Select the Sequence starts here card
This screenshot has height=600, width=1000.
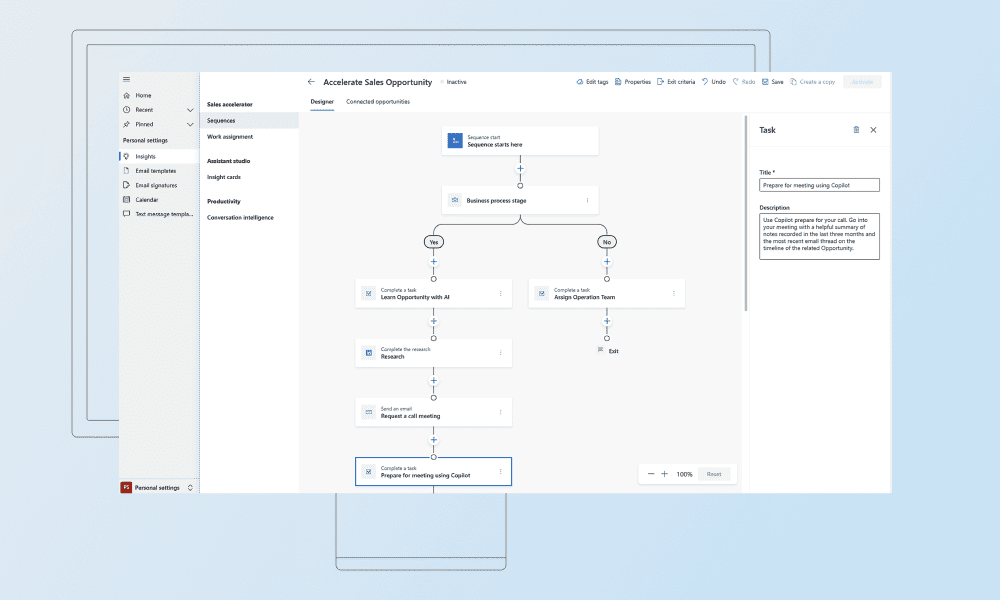click(520, 141)
